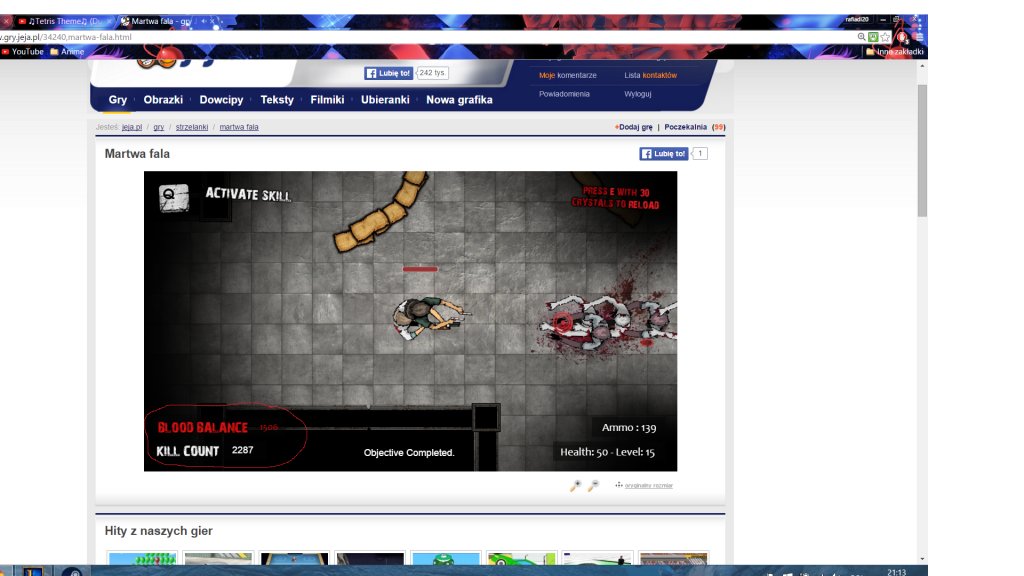The height and width of the screenshot is (576, 1024).
Task: Go to the Teksty section
Action: pyautogui.click(x=277, y=100)
